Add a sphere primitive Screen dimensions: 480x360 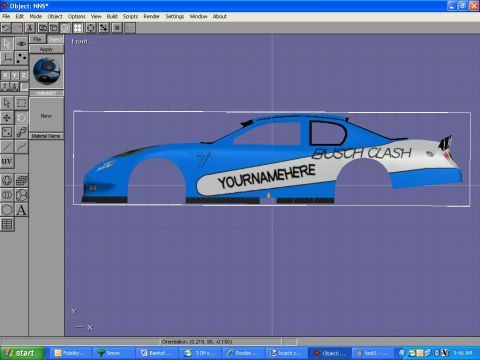pos(7,180)
